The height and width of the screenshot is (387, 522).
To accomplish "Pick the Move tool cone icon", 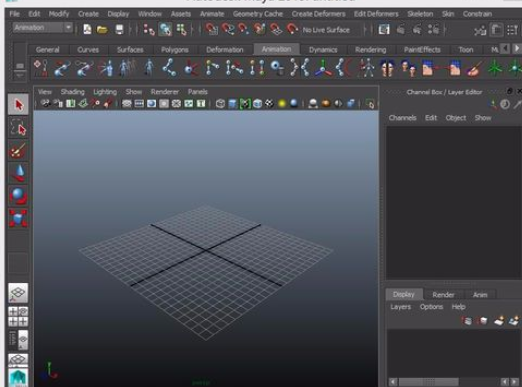I will click(x=18, y=173).
